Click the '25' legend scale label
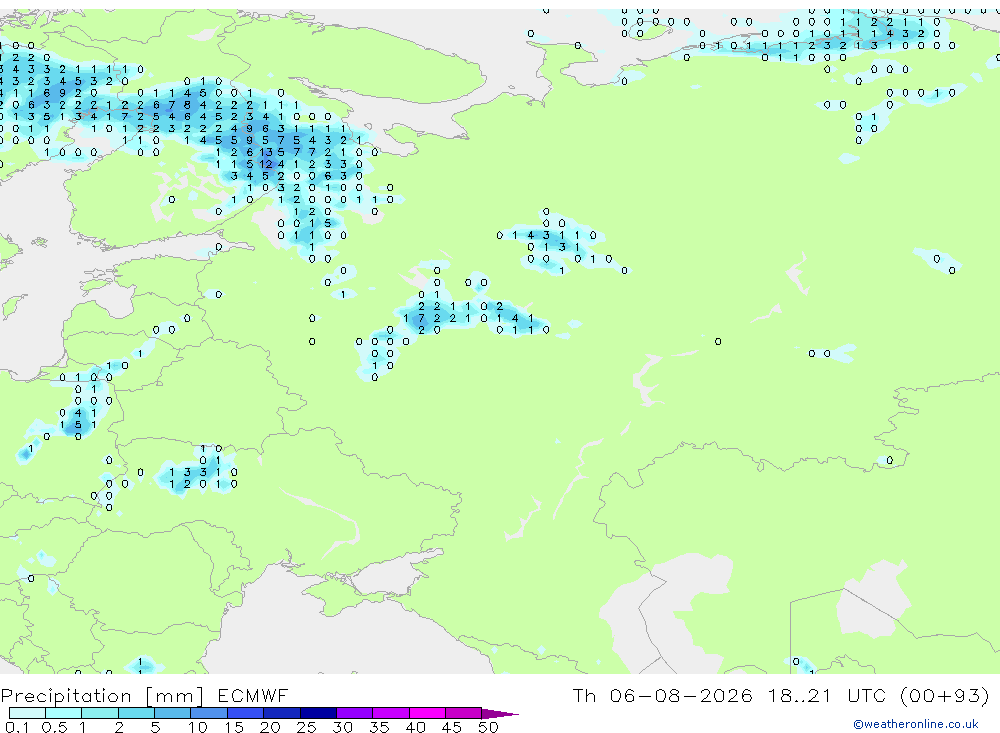1000x733 pixels. tap(307, 727)
